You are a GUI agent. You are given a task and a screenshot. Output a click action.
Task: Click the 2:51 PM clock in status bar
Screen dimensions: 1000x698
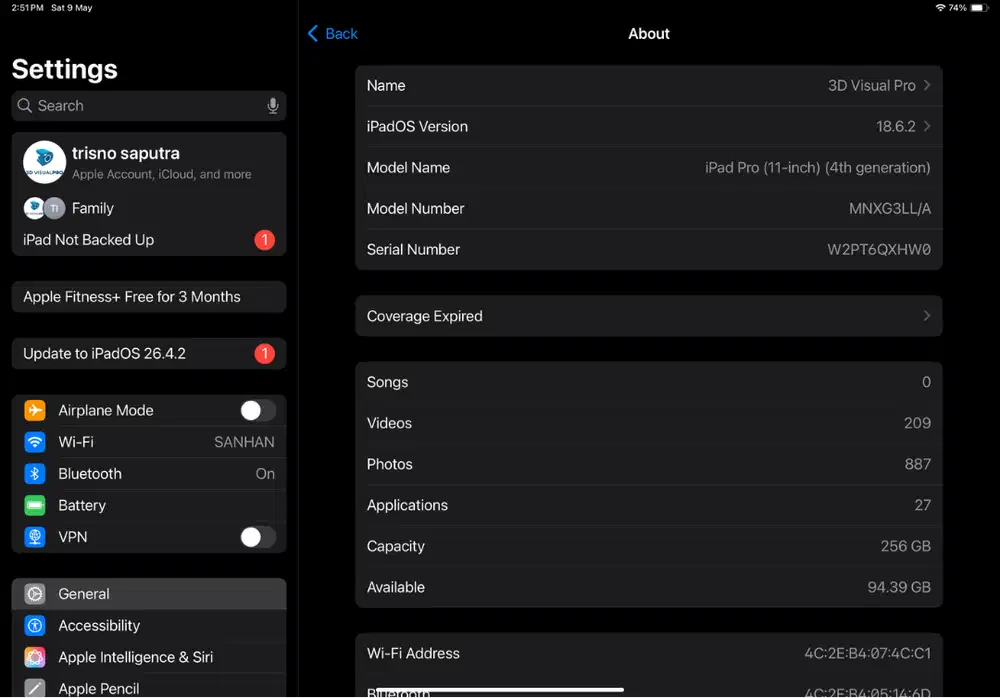pos(27,8)
